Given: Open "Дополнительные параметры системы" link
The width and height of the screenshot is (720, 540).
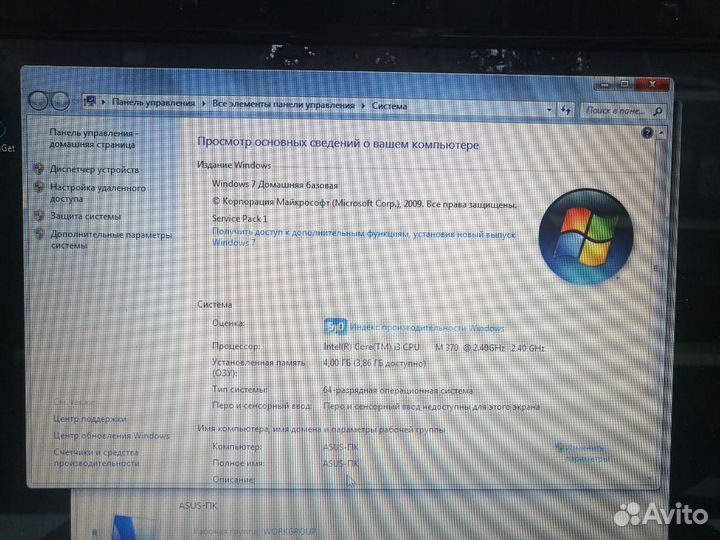Looking at the screenshot, I should 111,240.
